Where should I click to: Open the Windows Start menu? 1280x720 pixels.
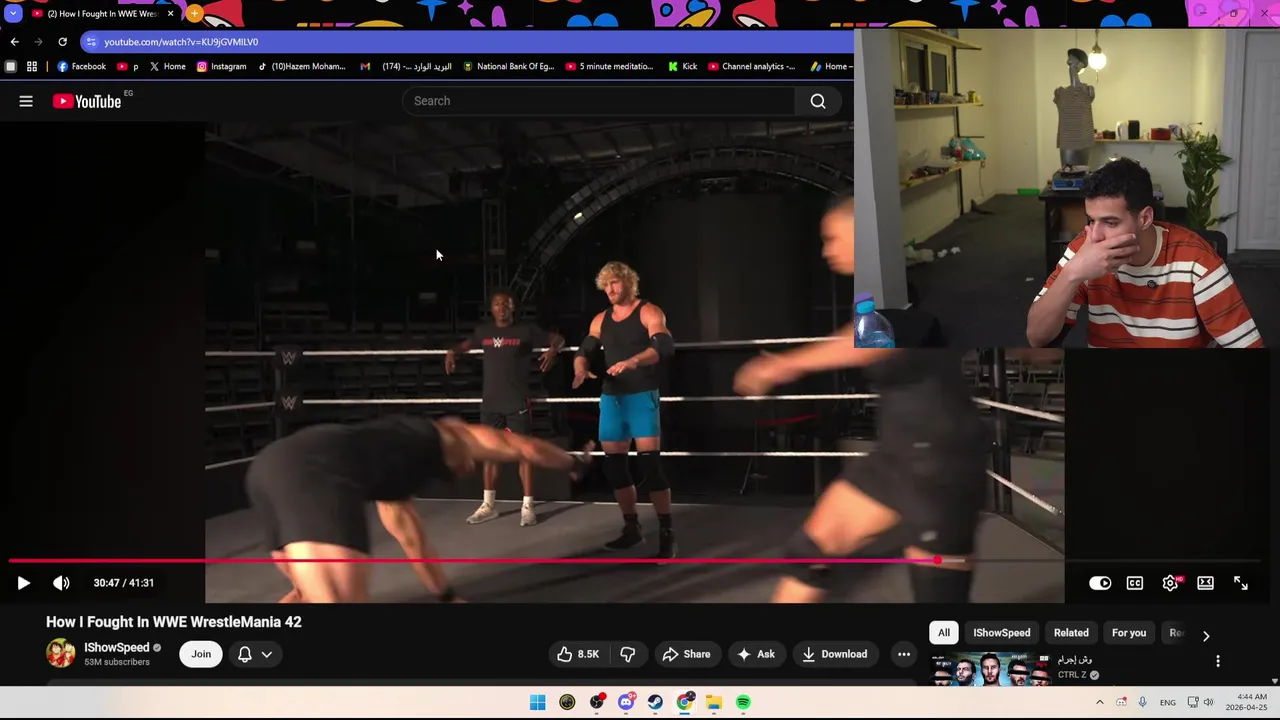(x=538, y=702)
